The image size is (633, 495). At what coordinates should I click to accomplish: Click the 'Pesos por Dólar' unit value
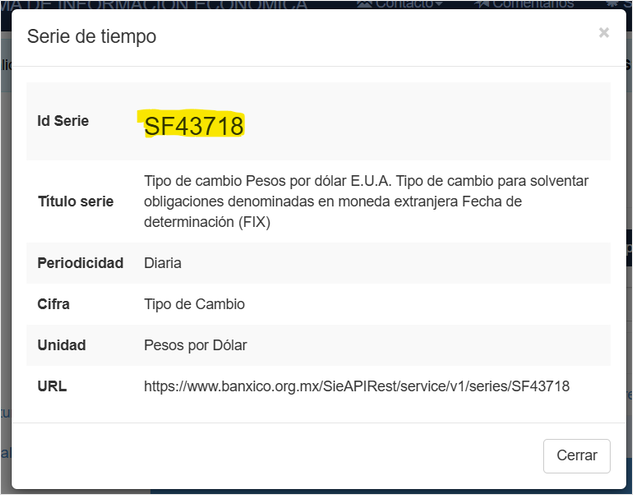(195, 345)
